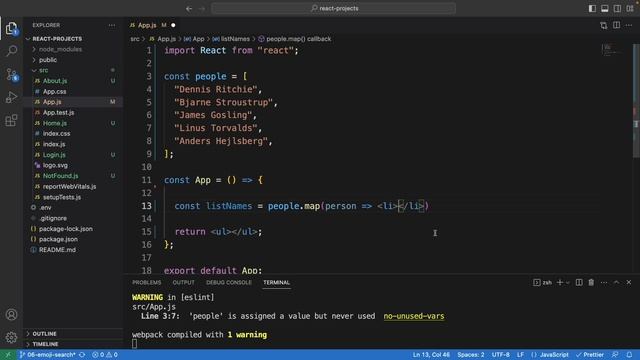
Task: Split the terminal
Action: [x=579, y=282]
